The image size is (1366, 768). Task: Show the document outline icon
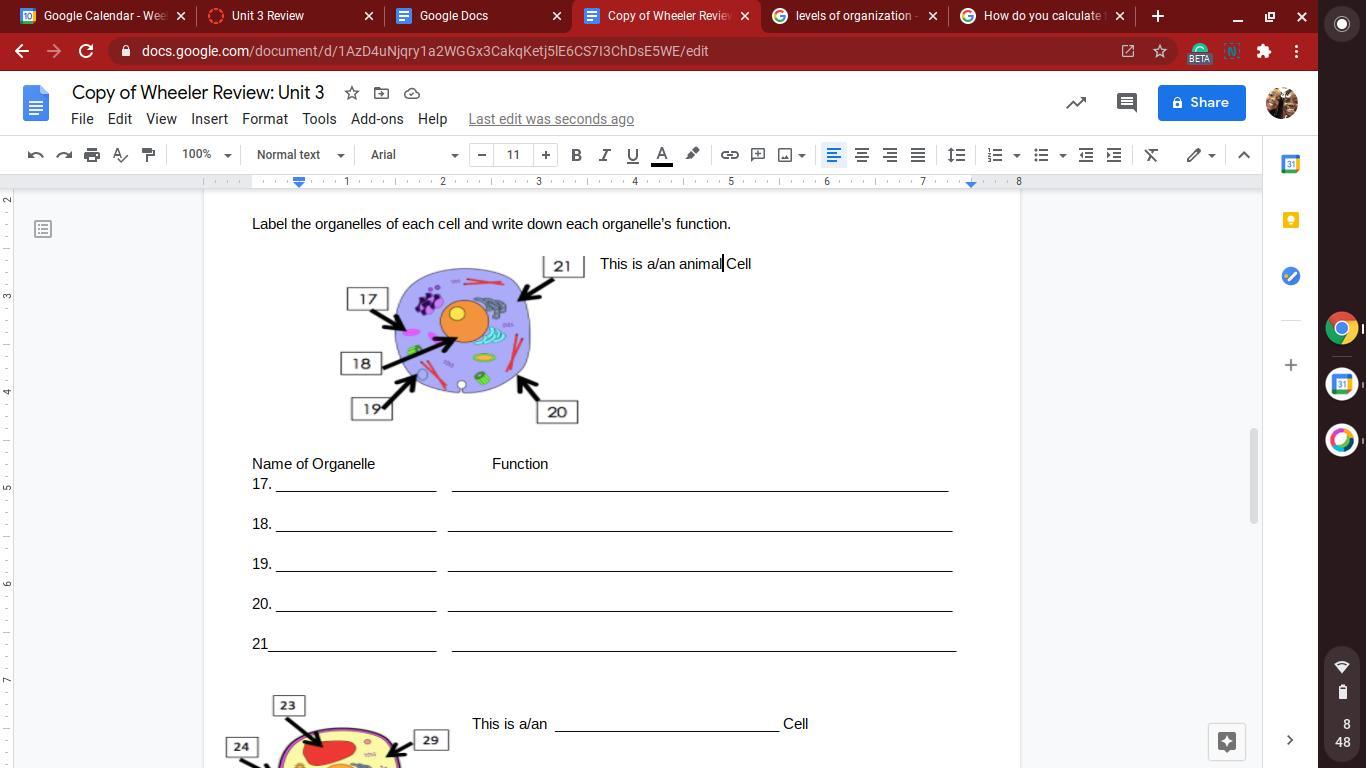[43, 229]
